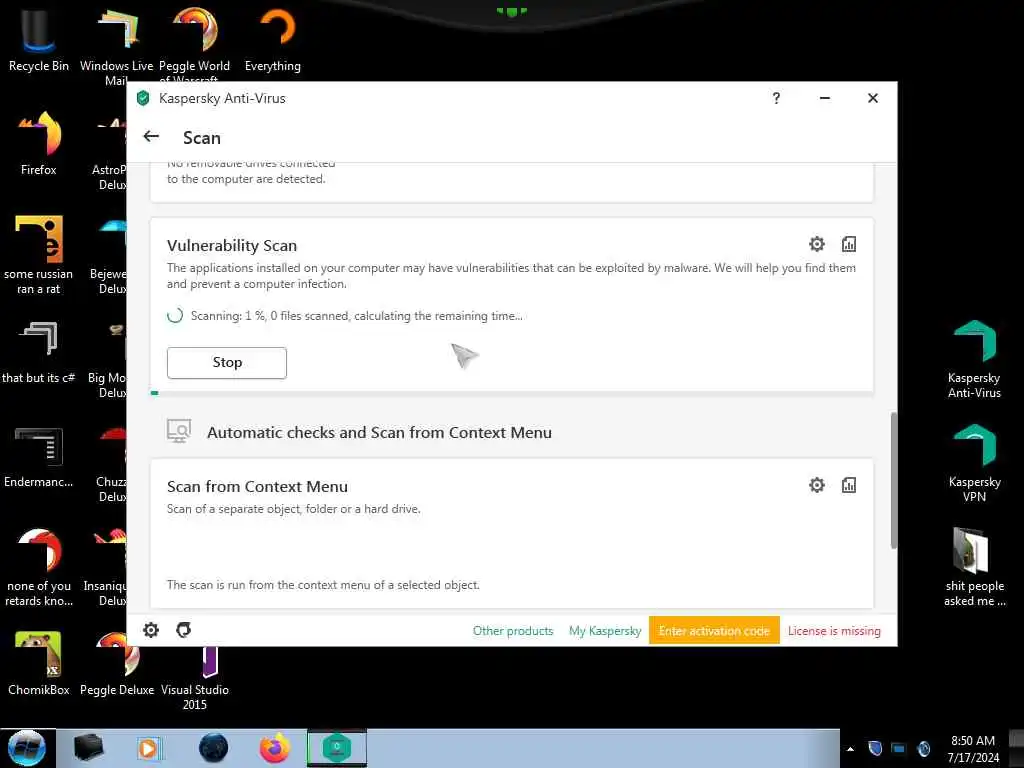Viewport: 1024px width, 768px height.
Task: Open Kaspersky help question mark
Action: point(776,98)
